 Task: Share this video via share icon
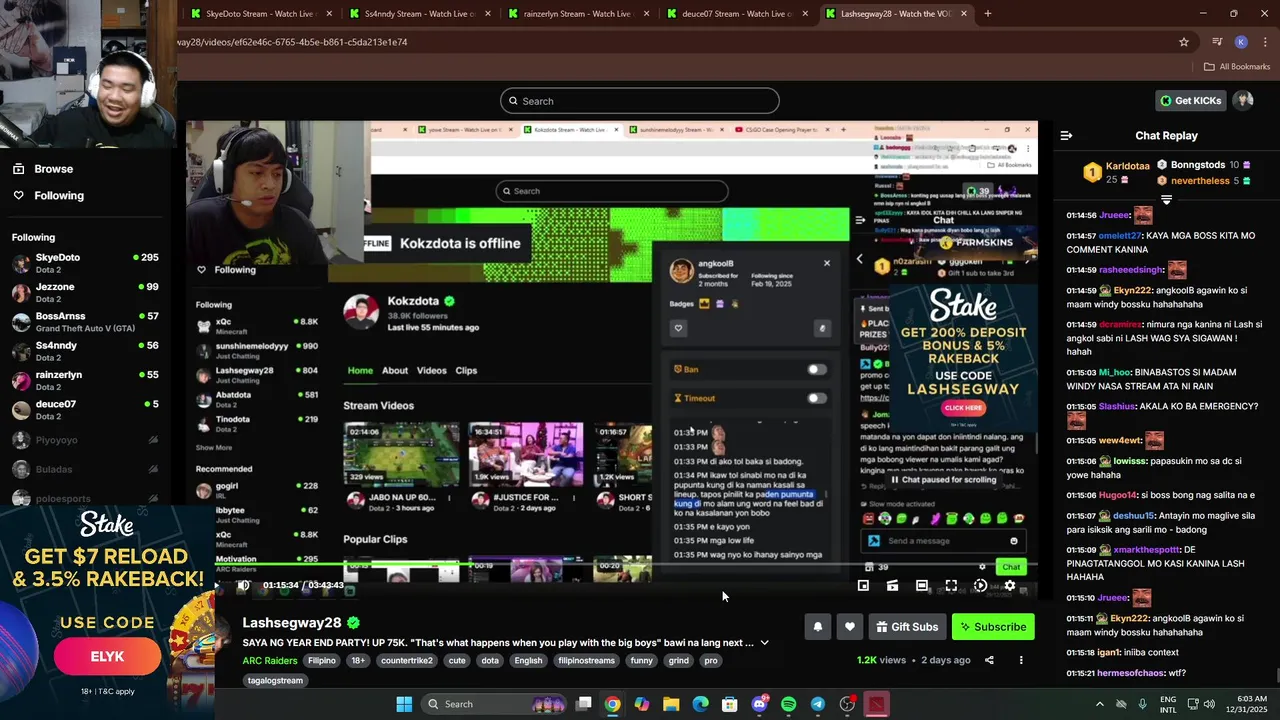[989, 660]
